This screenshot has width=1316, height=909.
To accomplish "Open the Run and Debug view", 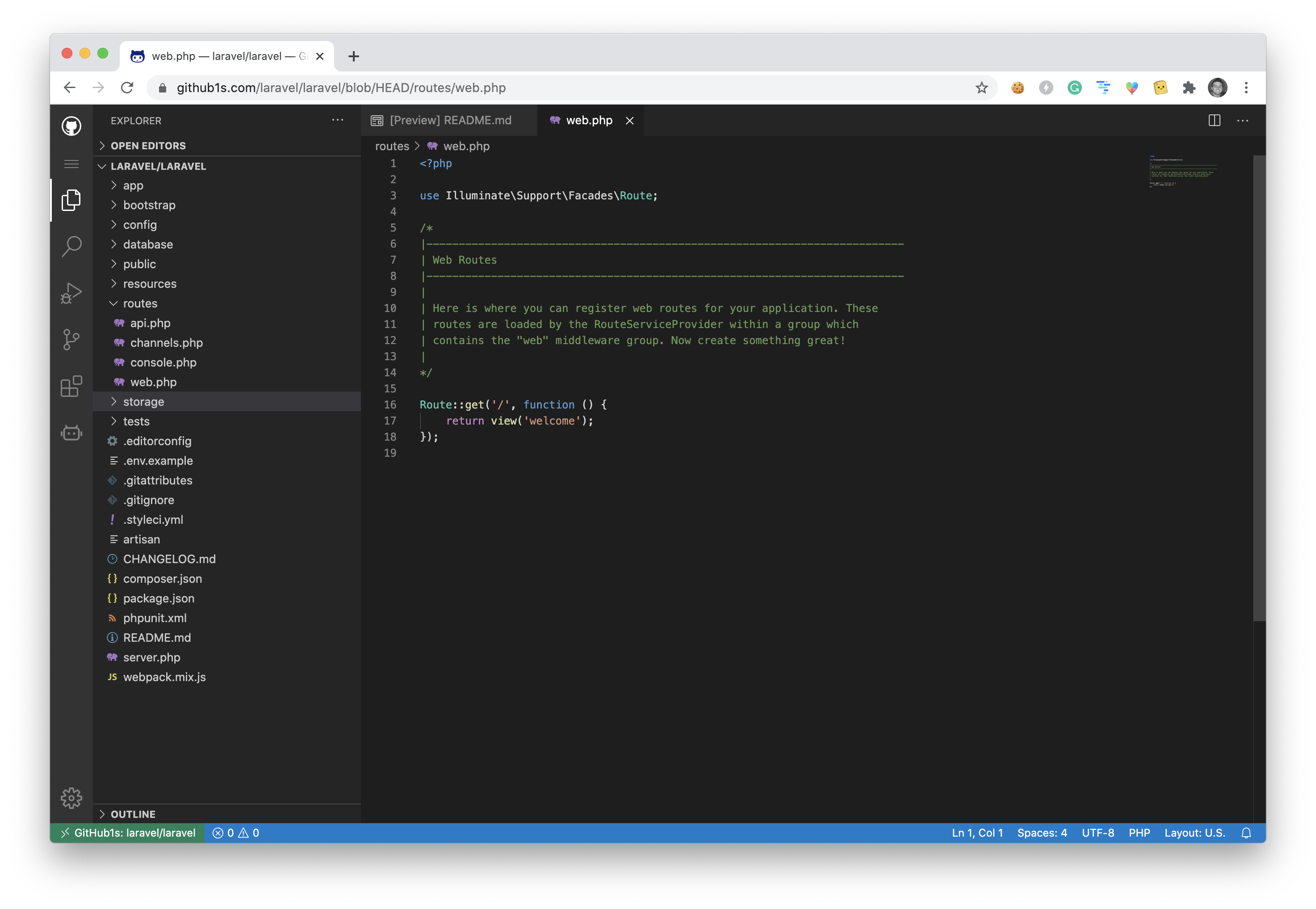I will click(x=71, y=293).
